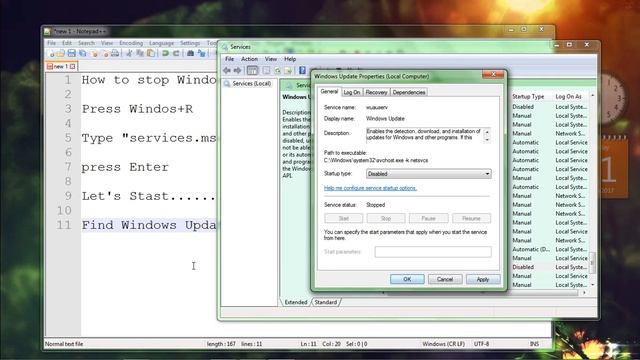Click the services list vertical scrollbar thumb

click(x=592, y=262)
